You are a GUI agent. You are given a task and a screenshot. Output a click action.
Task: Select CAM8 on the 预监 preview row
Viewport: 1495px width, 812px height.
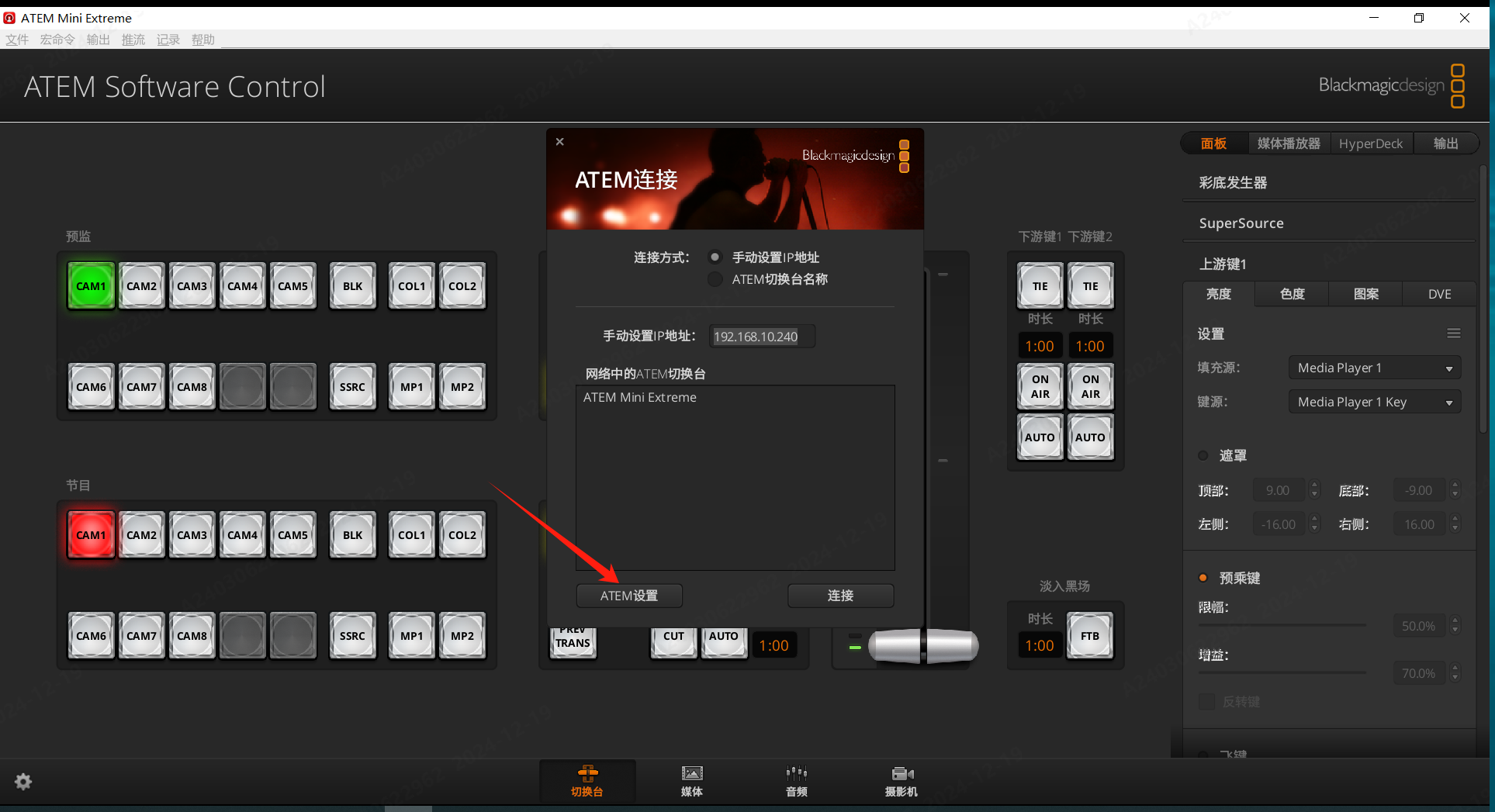pos(192,387)
